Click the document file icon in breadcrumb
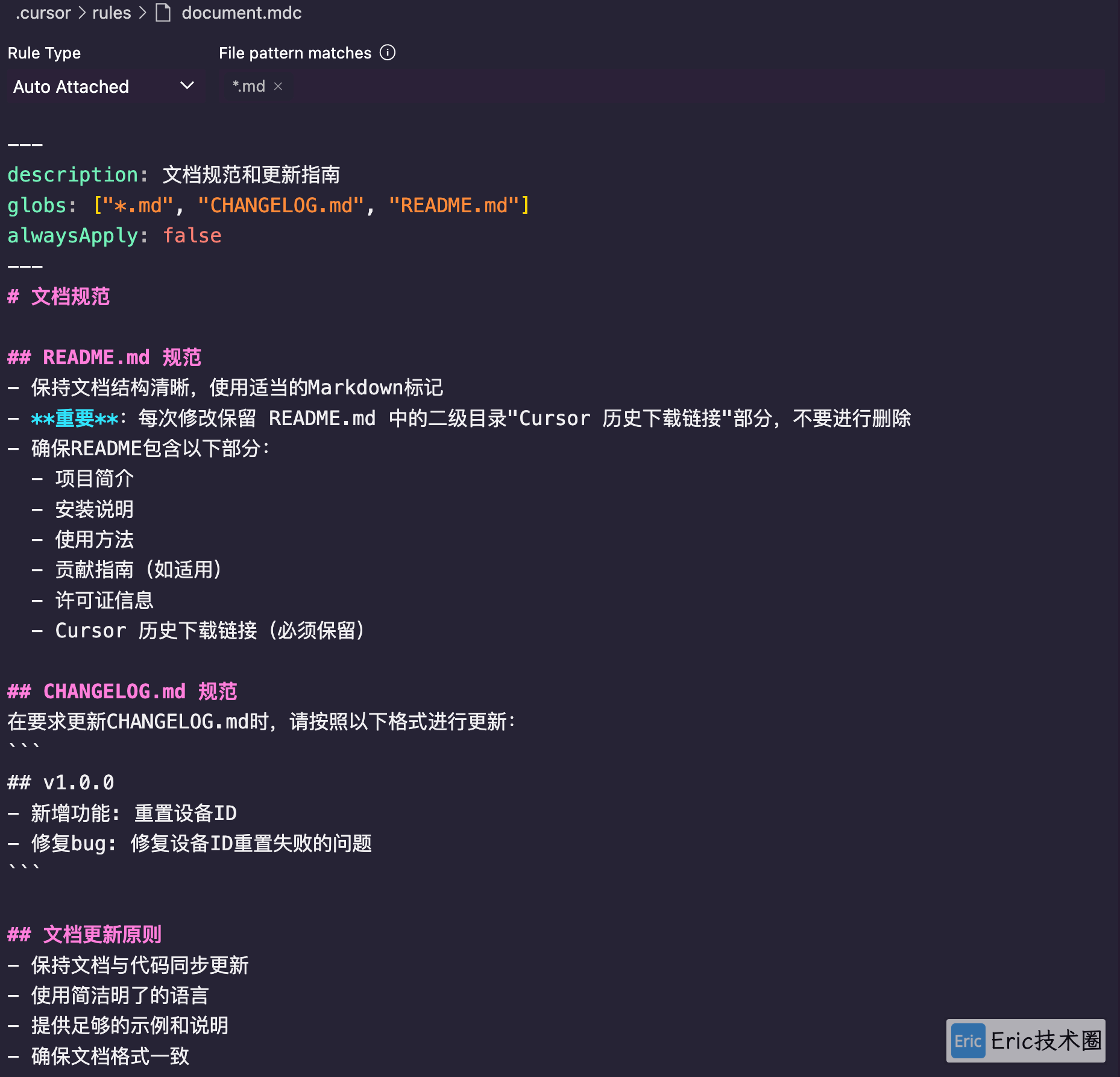The image size is (1120, 1077). [163, 13]
